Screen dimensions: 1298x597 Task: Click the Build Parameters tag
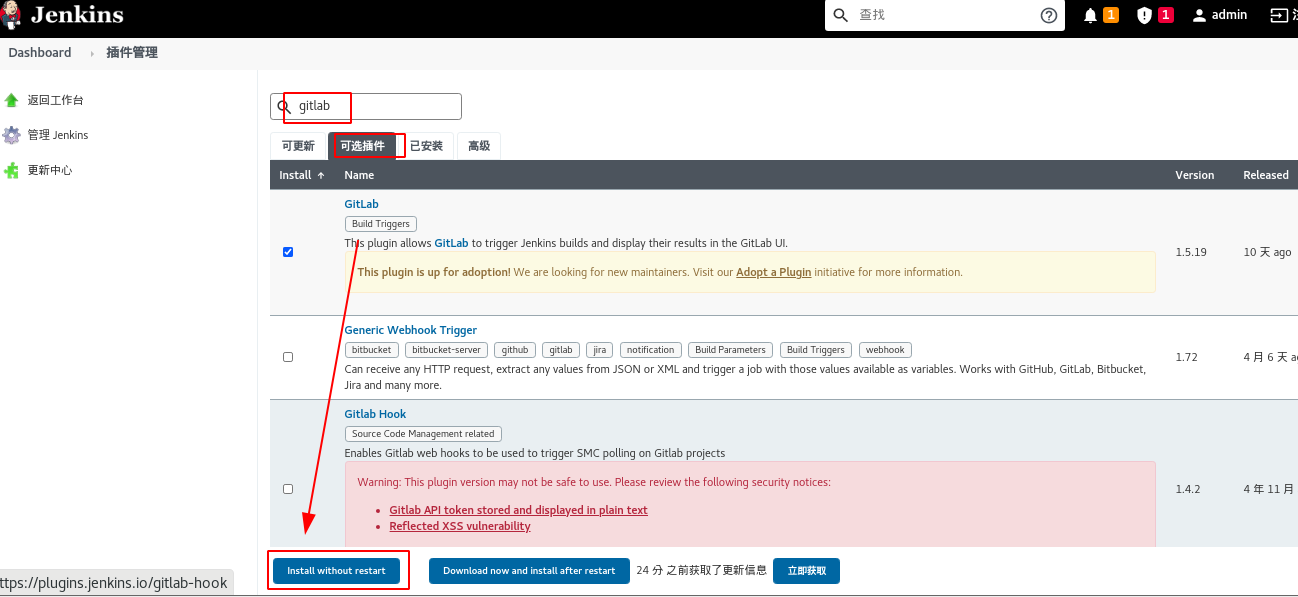pos(730,350)
